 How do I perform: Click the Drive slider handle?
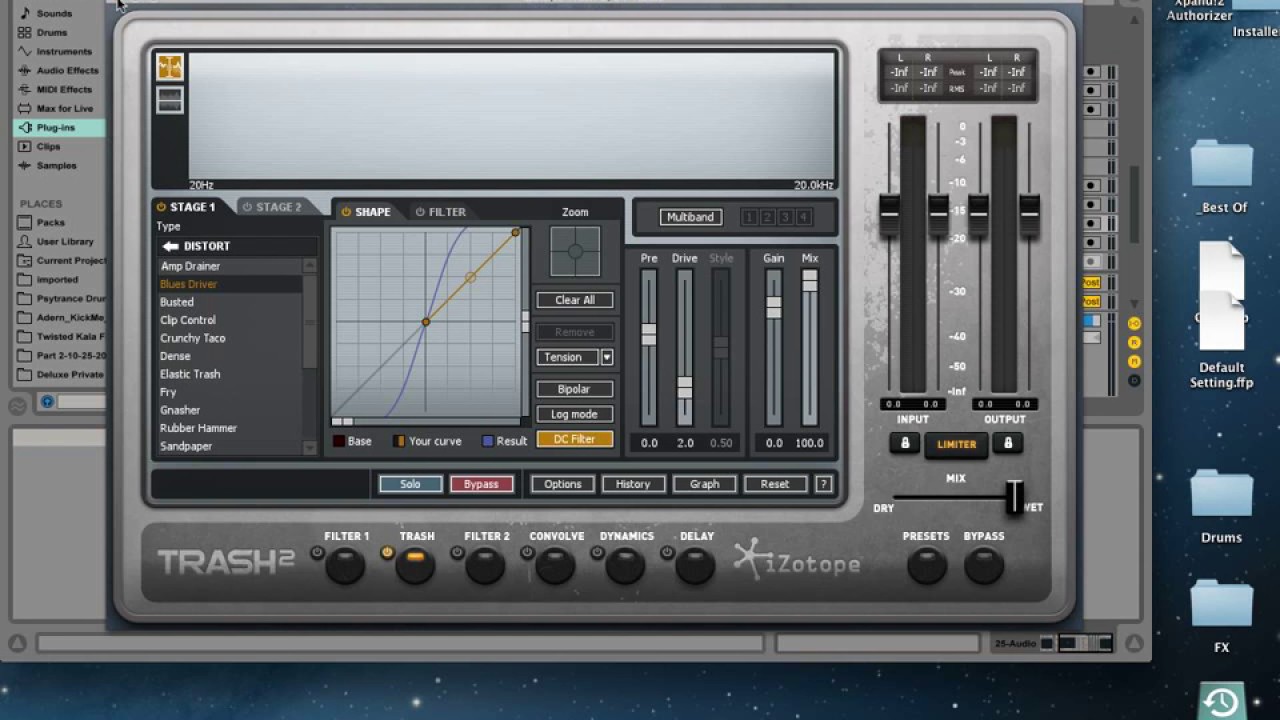(684, 387)
